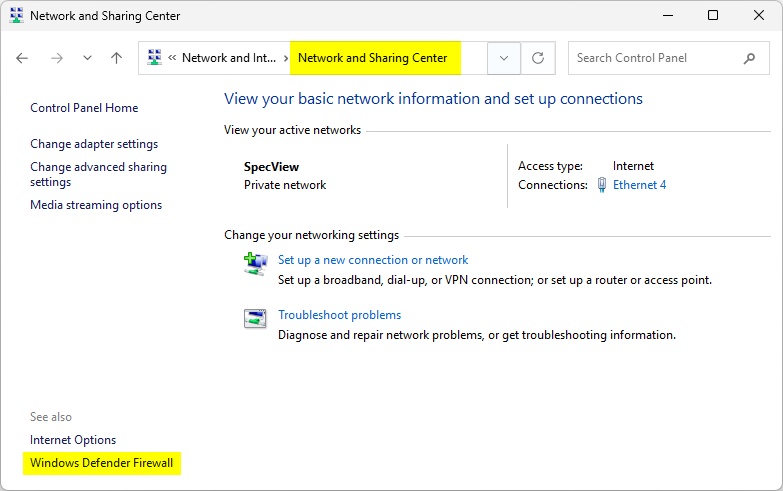Click the search magnifier icon

pos(749,58)
